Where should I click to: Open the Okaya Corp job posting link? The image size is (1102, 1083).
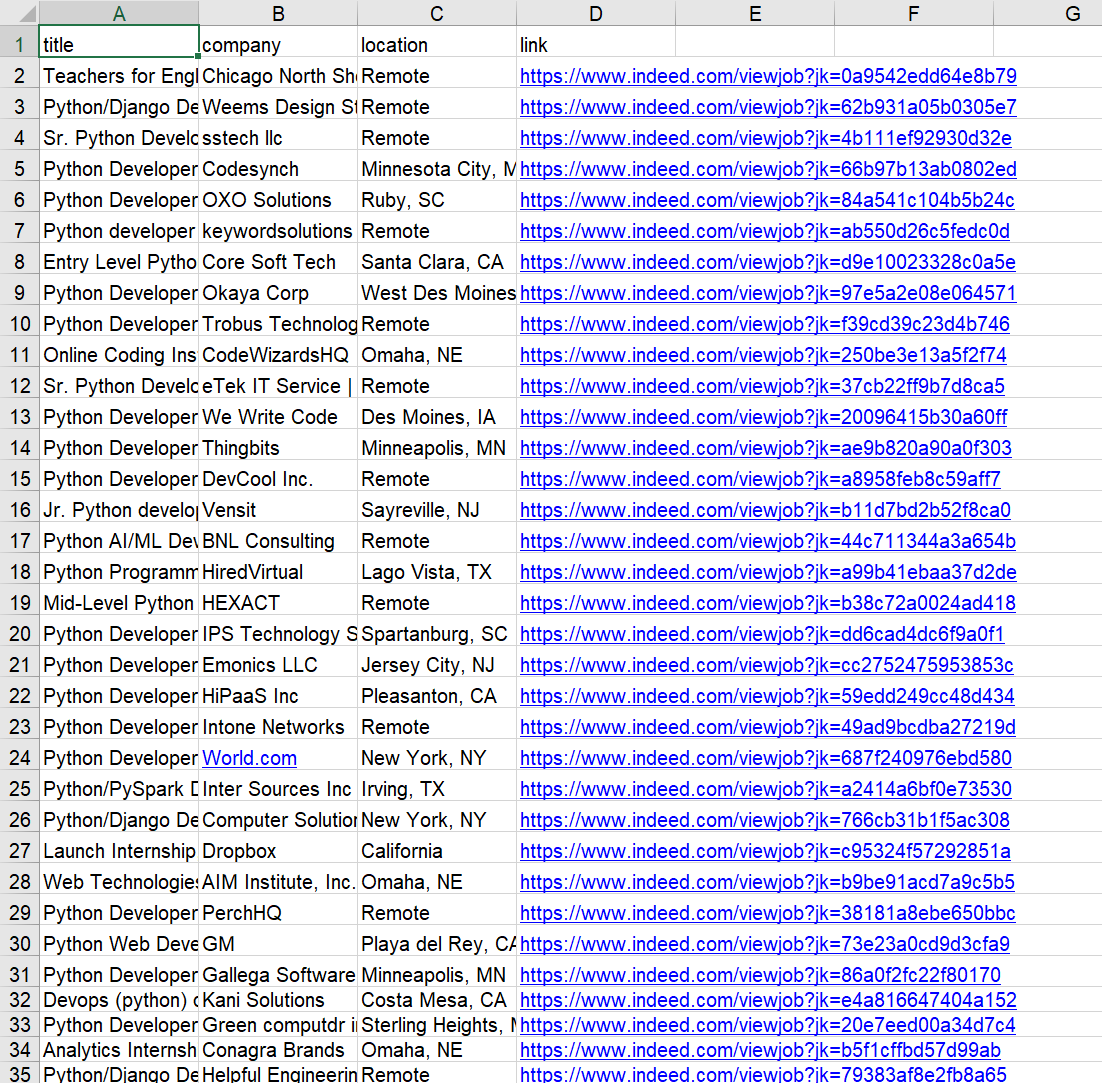(x=765, y=292)
